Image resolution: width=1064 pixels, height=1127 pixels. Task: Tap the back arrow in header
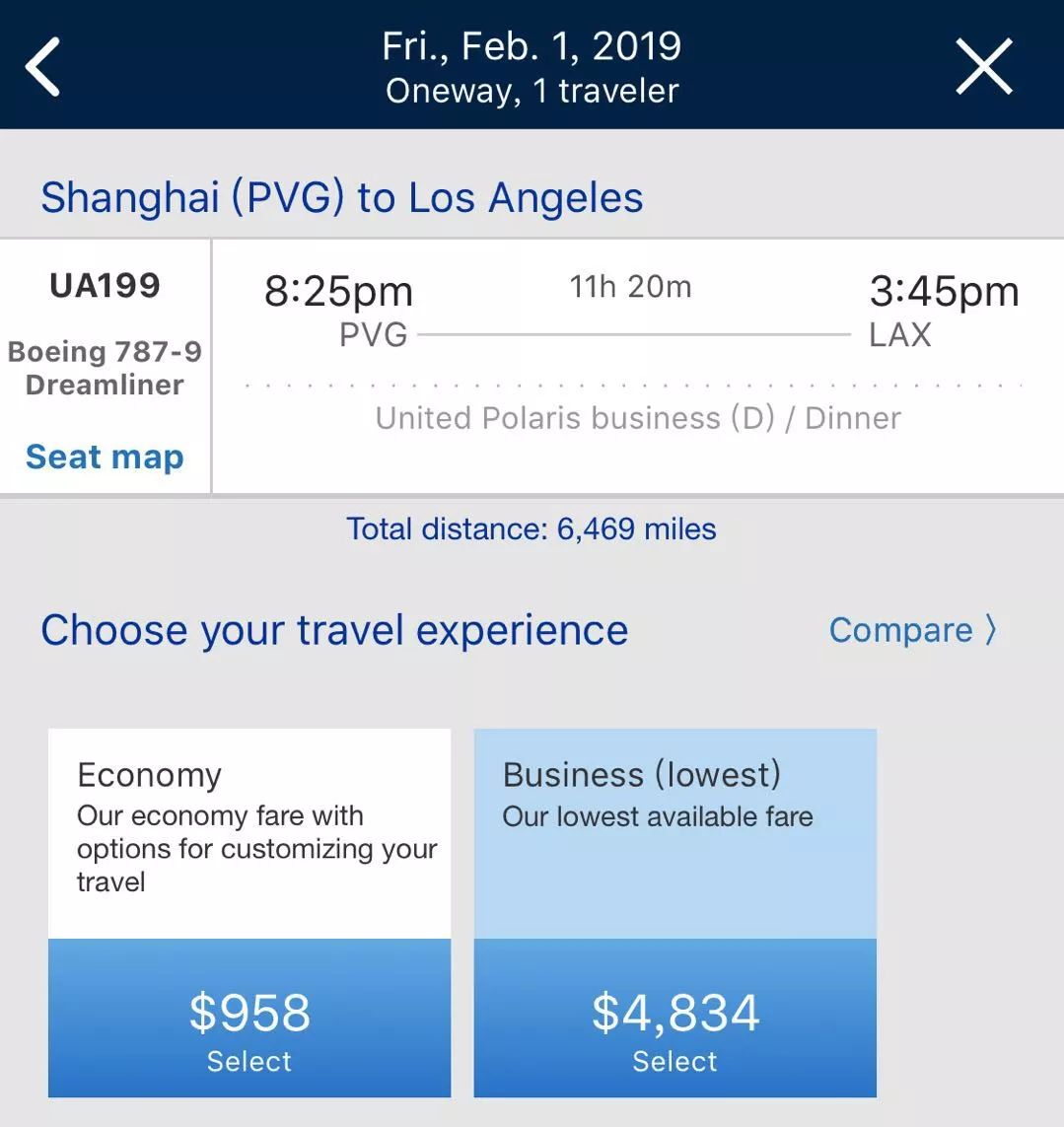click(x=43, y=66)
